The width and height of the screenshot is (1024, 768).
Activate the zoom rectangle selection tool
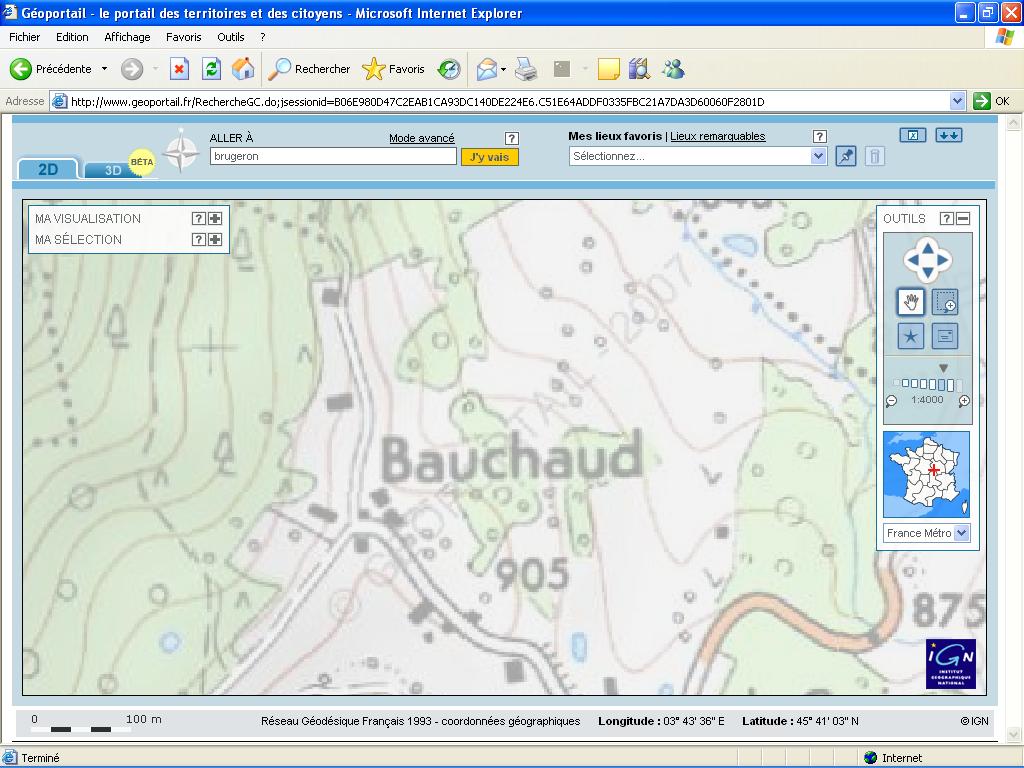pos(945,301)
